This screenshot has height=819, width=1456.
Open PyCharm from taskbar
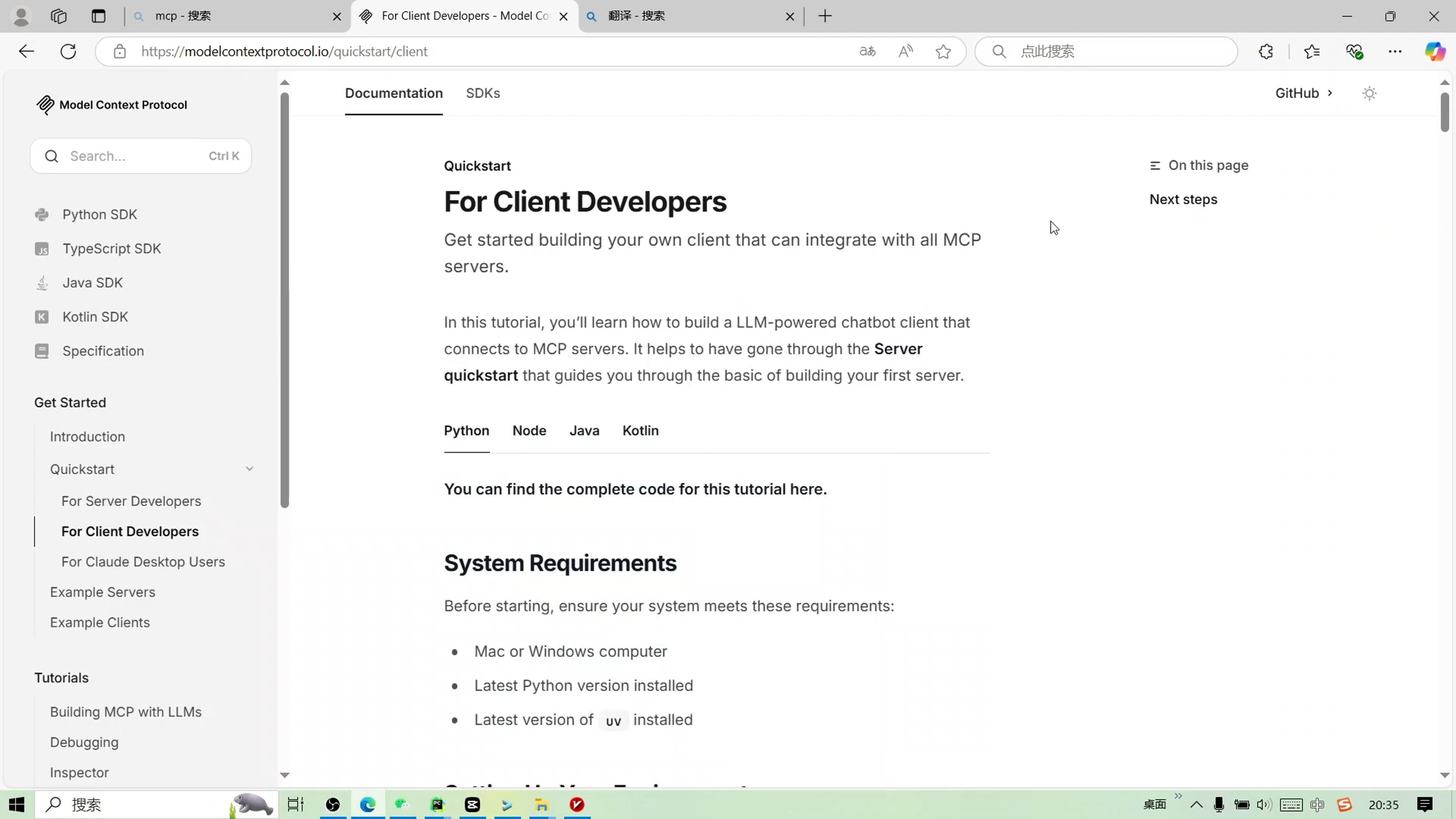point(438,804)
